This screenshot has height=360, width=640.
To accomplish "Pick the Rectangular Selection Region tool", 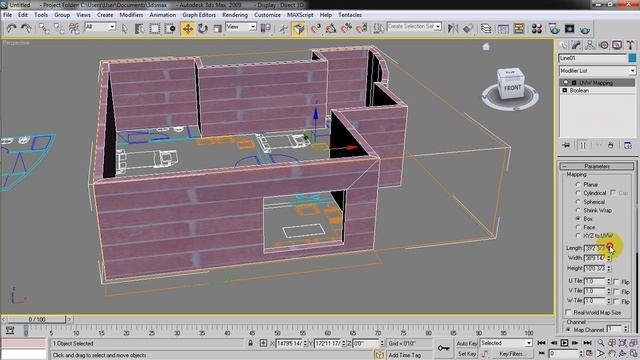I will click(x=155, y=29).
